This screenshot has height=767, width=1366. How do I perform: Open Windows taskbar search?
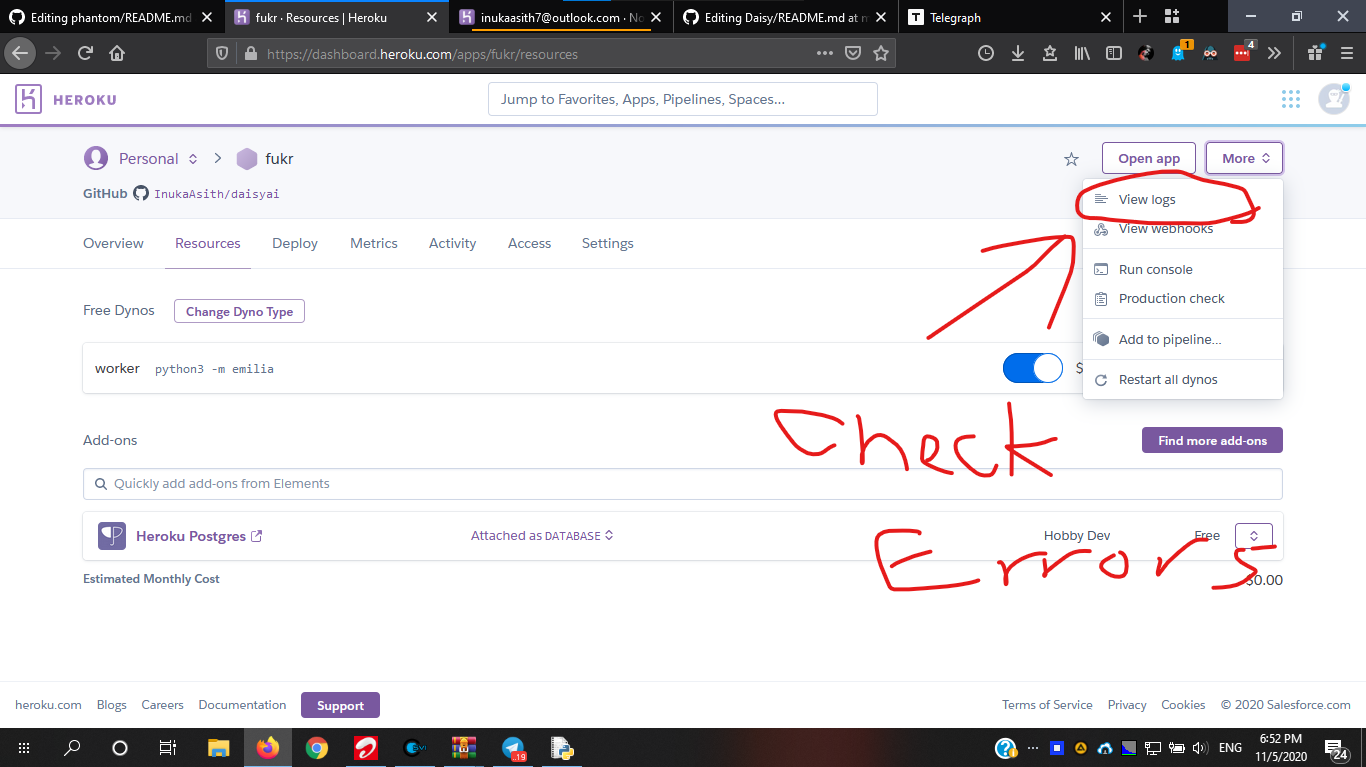click(x=72, y=748)
